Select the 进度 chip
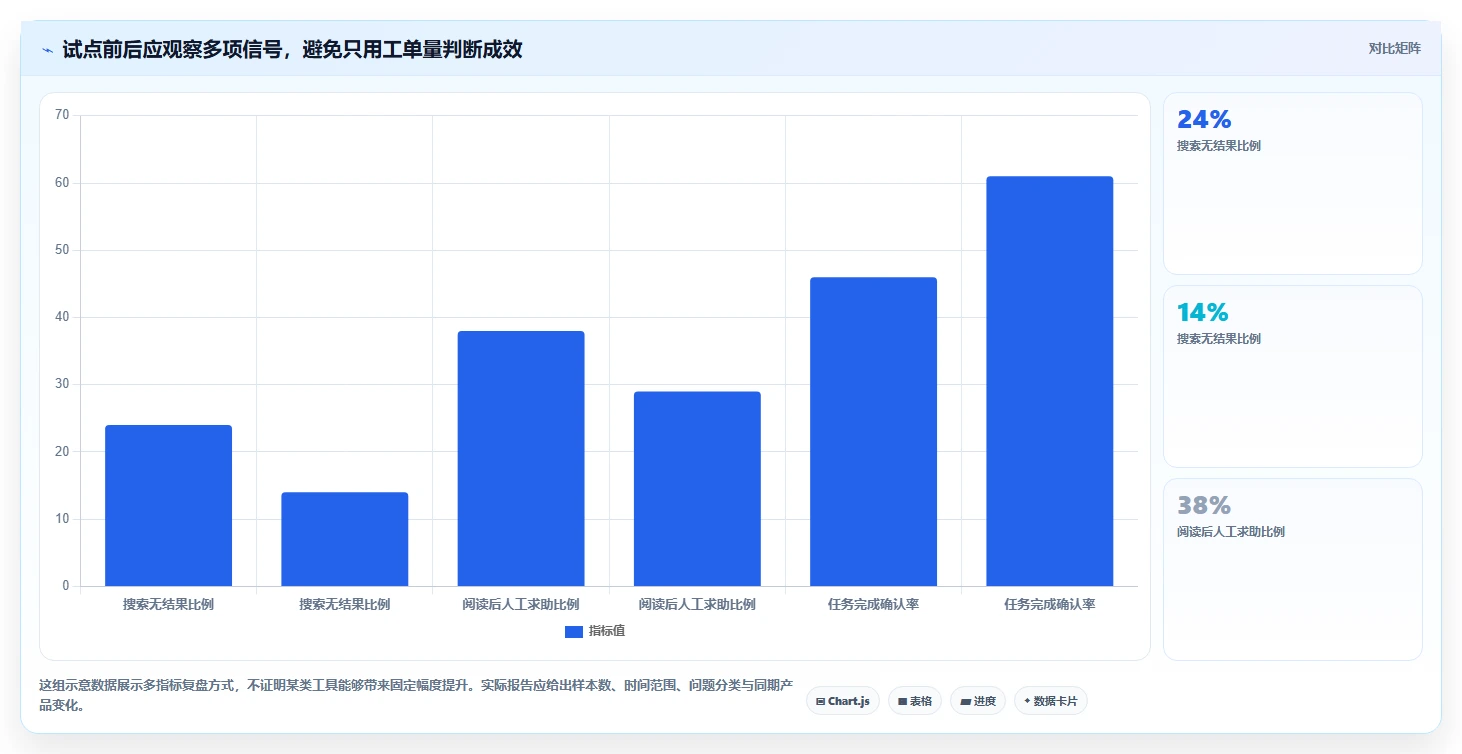 (x=978, y=701)
